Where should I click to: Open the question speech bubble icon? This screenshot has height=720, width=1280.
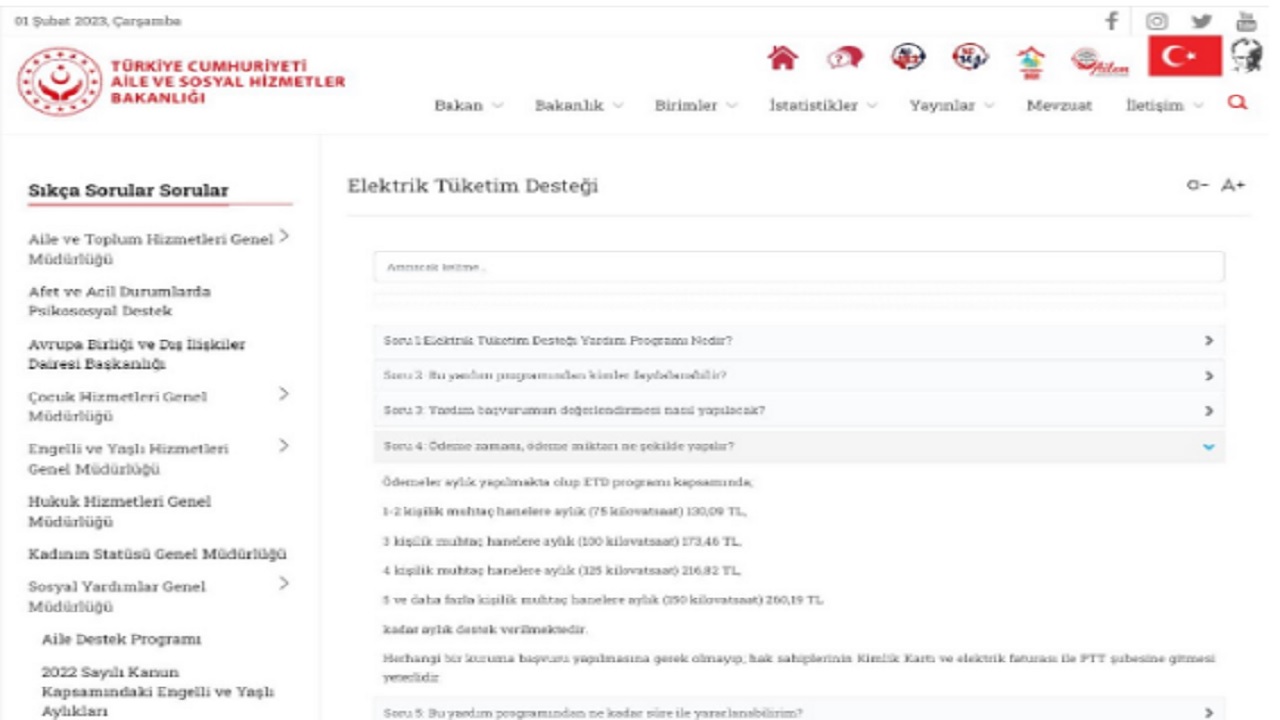(x=844, y=59)
